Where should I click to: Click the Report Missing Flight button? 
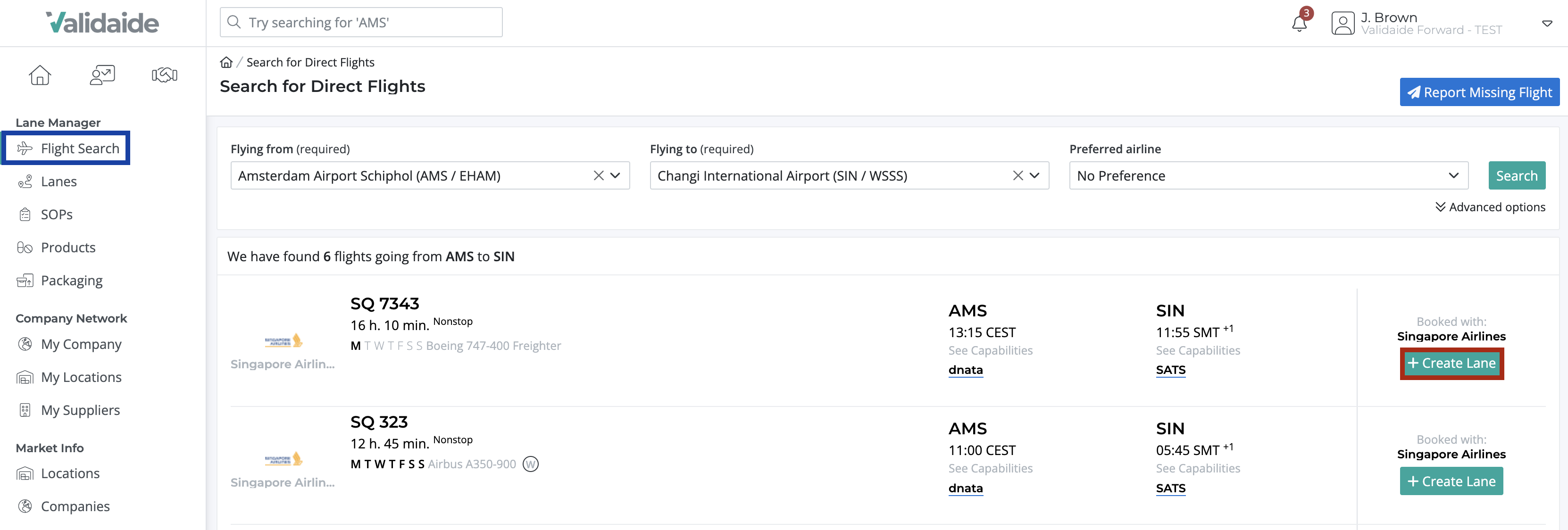pyautogui.click(x=1479, y=92)
